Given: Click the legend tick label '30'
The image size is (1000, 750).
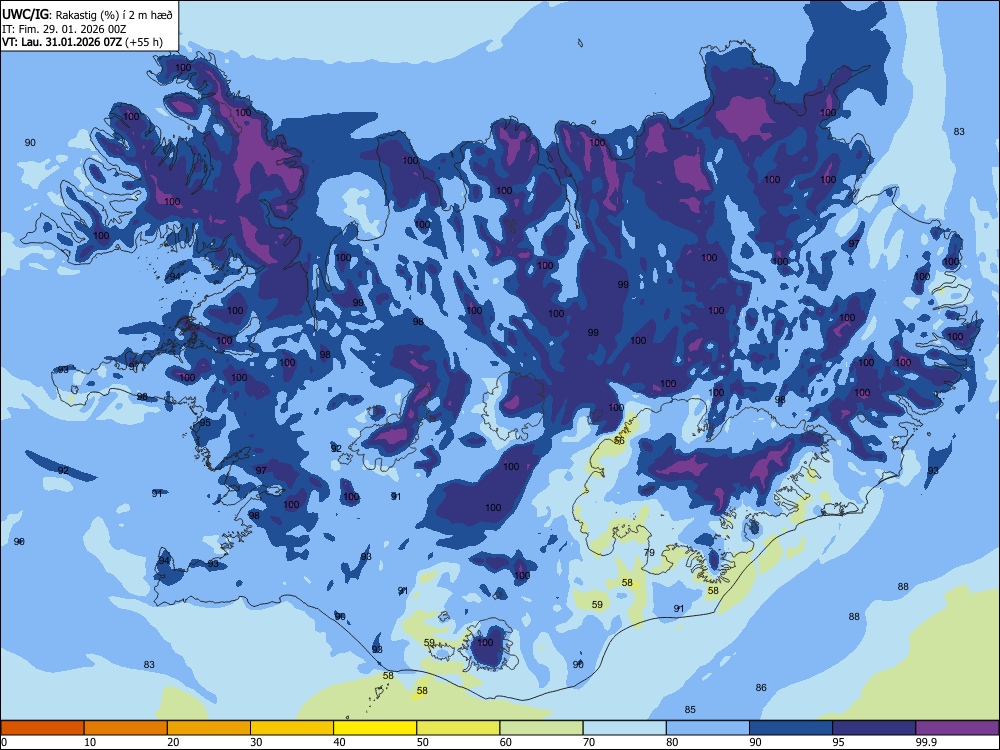Looking at the screenshot, I should [256, 742].
